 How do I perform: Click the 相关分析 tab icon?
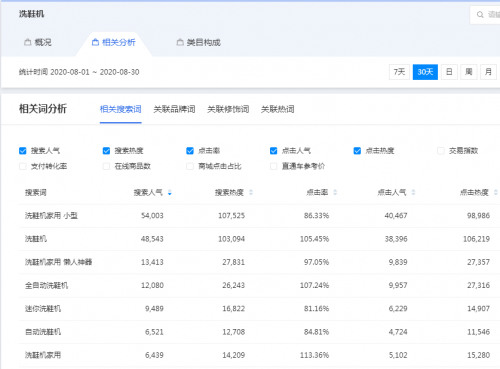(x=95, y=42)
